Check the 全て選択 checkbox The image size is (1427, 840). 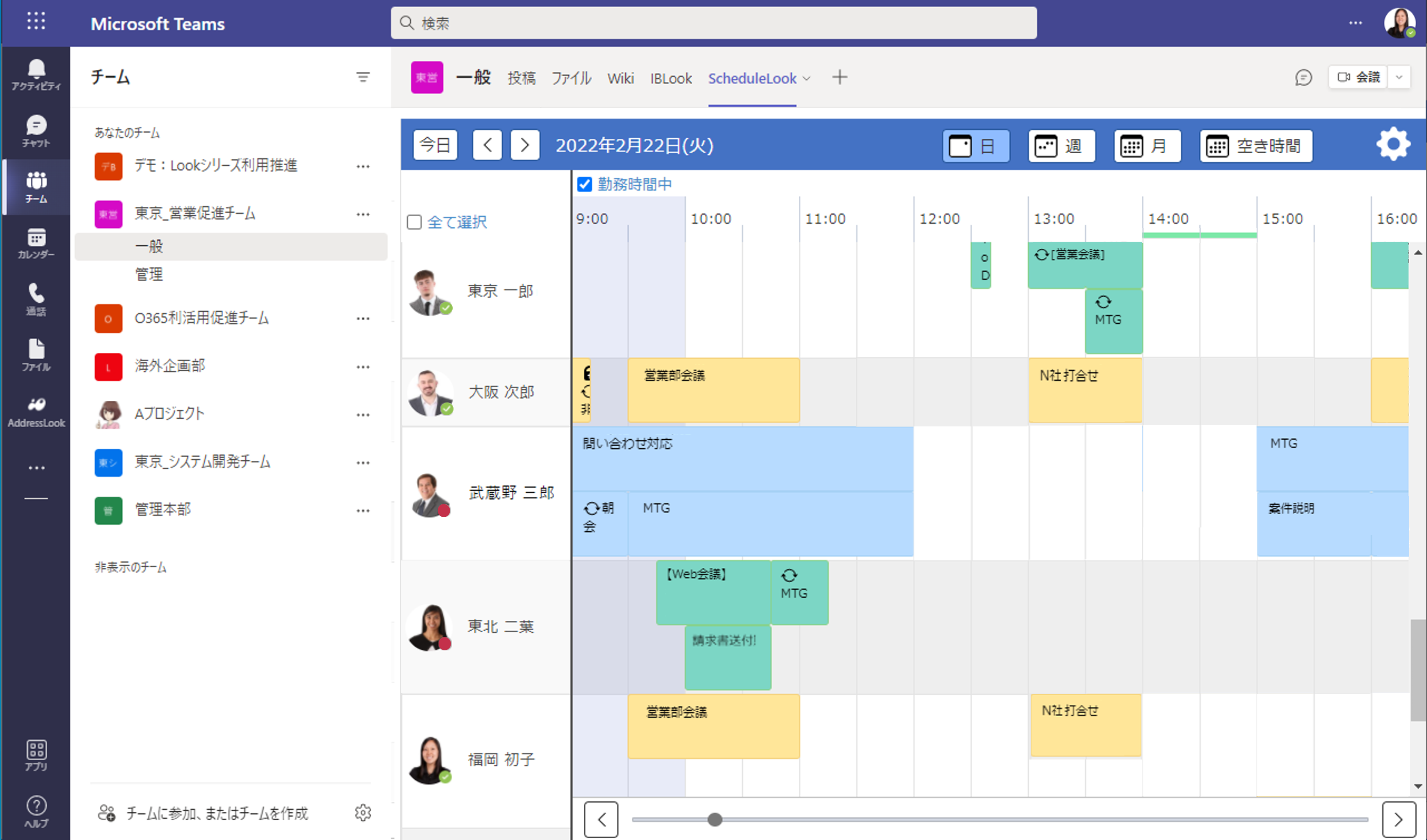[415, 222]
